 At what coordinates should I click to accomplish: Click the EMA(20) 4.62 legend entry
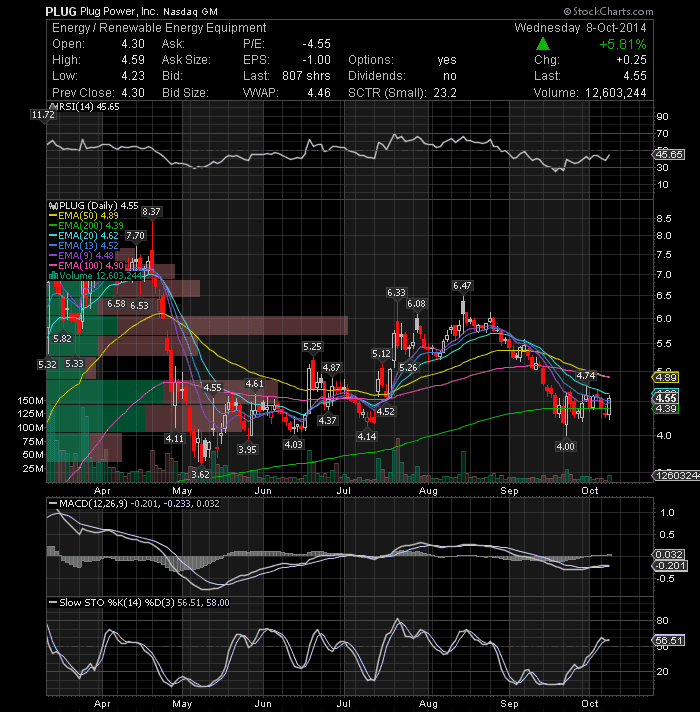coord(84,236)
